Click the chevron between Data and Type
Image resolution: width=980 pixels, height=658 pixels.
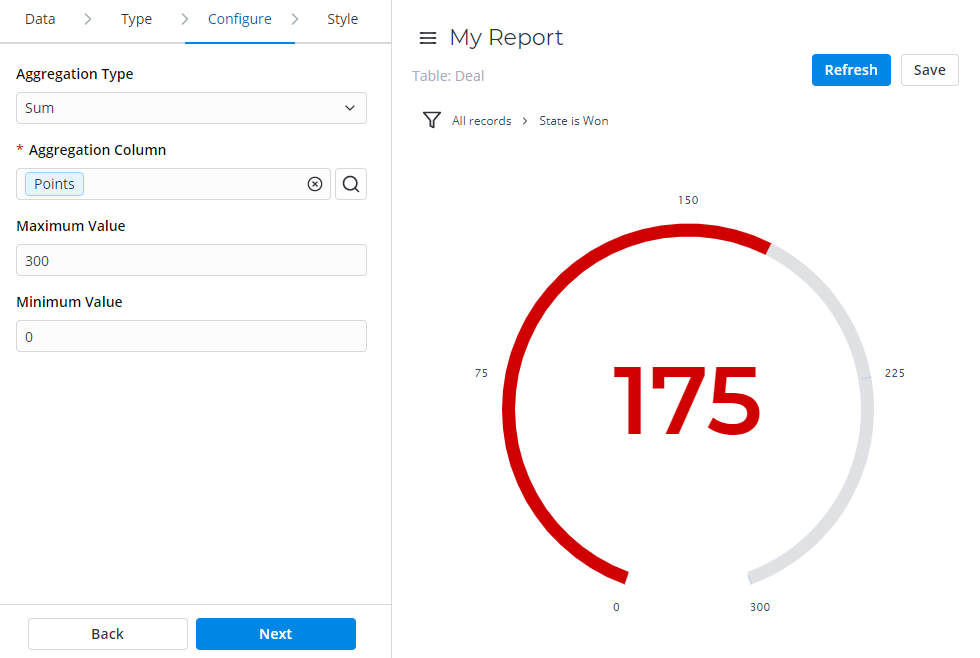[88, 19]
